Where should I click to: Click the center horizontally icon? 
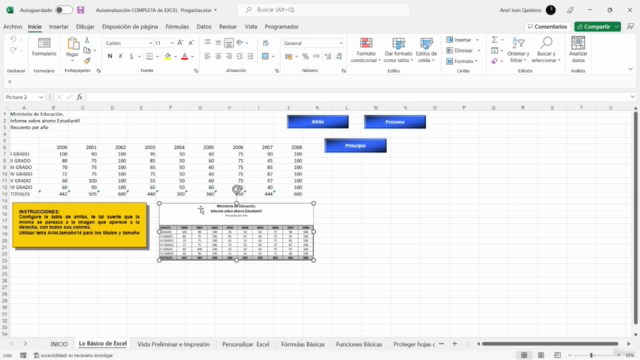click(x=218, y=56)
